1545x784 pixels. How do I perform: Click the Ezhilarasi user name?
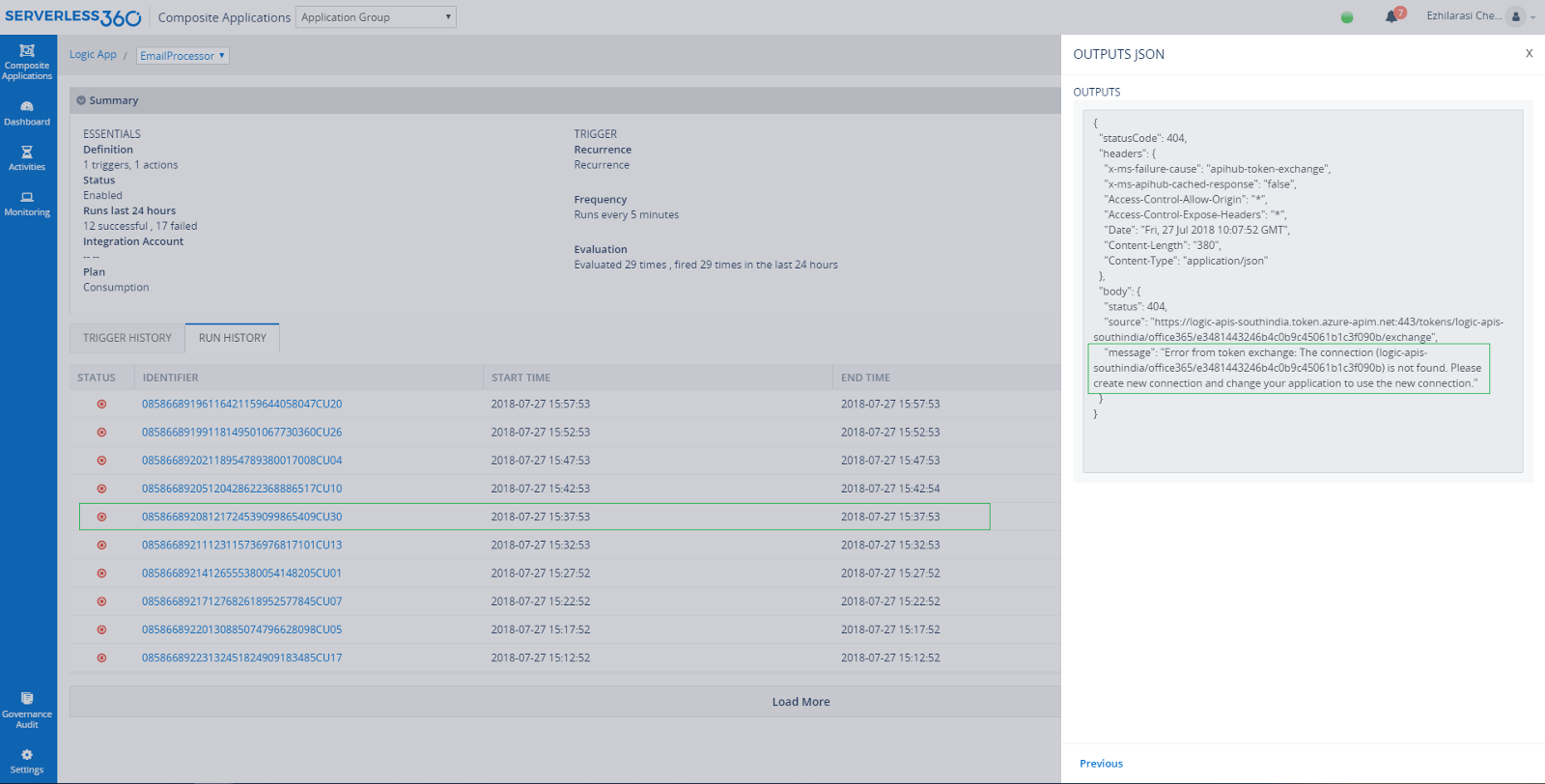point(1465,16)
